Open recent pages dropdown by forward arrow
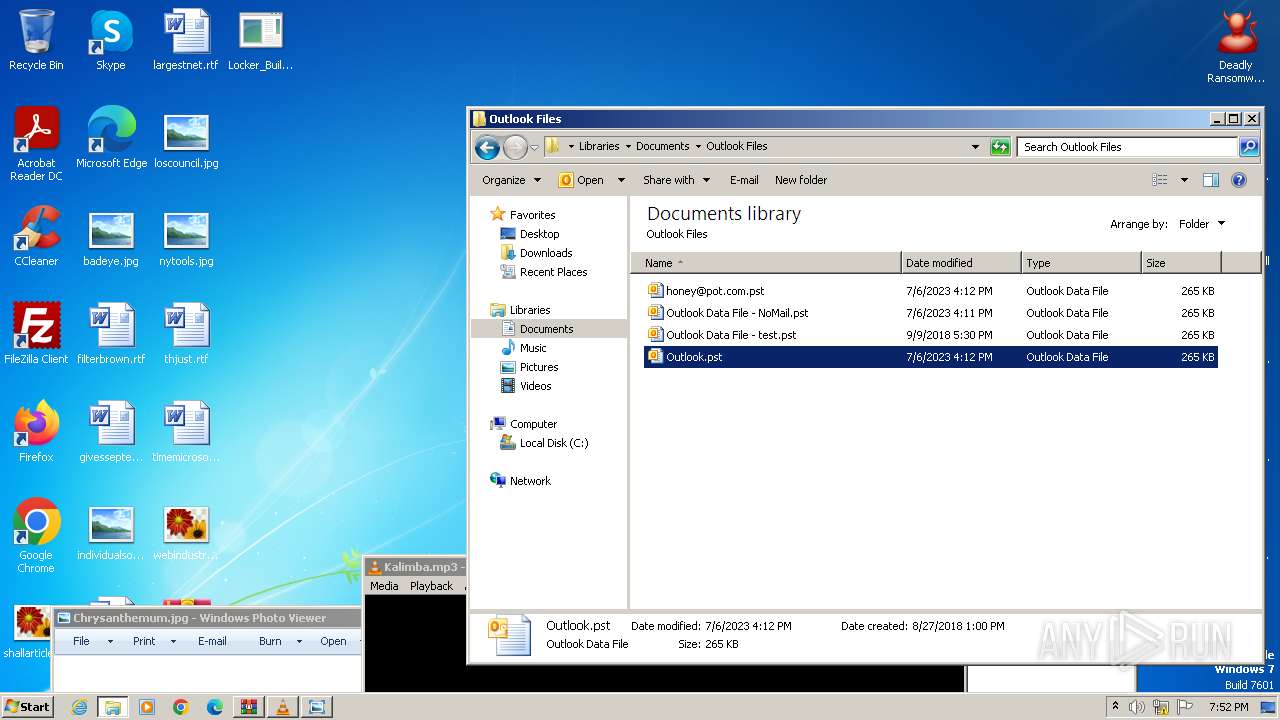The height and width of the screenshot is (720, 1280). (x=535, y=148)
